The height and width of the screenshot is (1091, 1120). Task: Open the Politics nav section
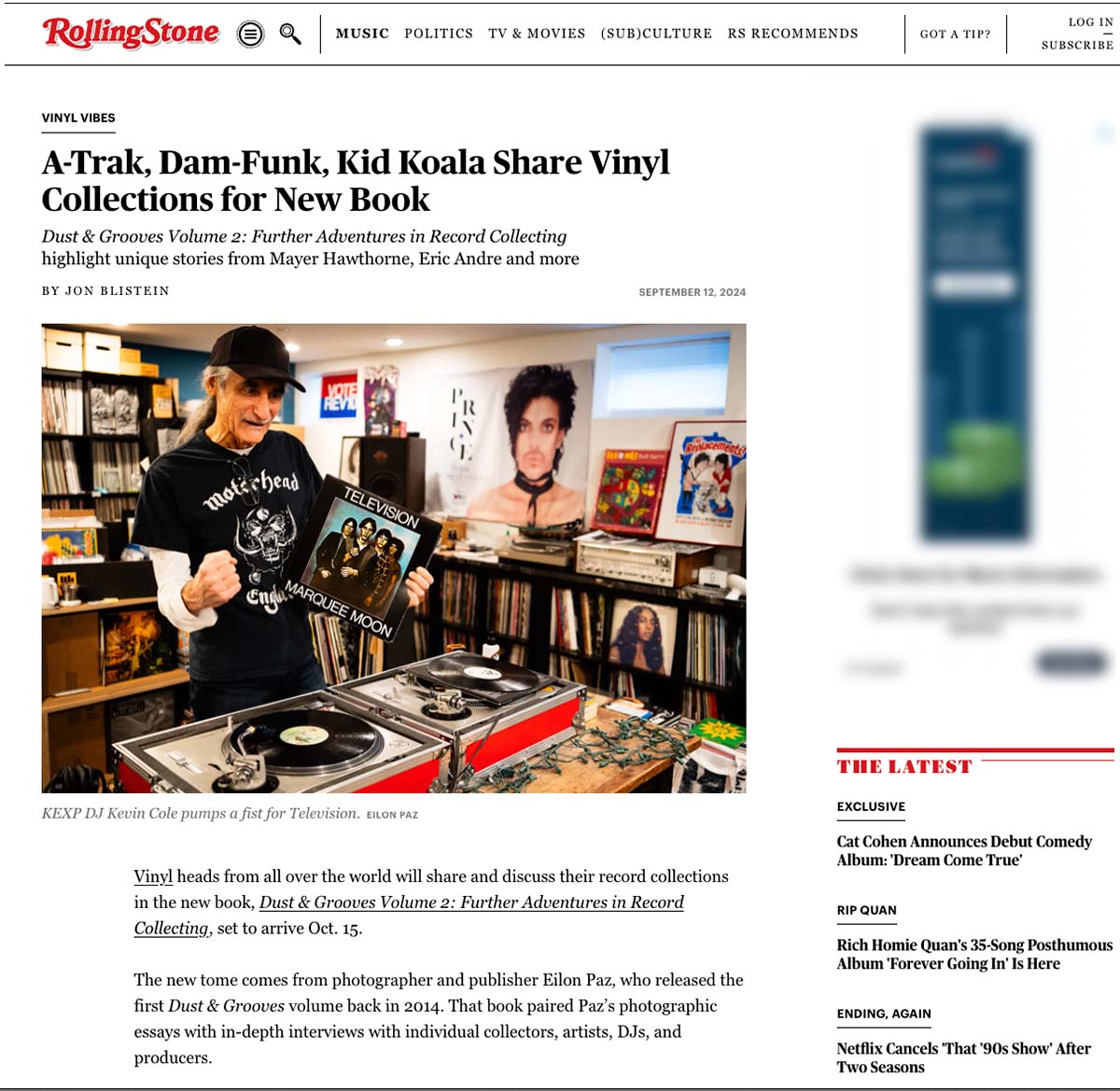click(439, 34)
